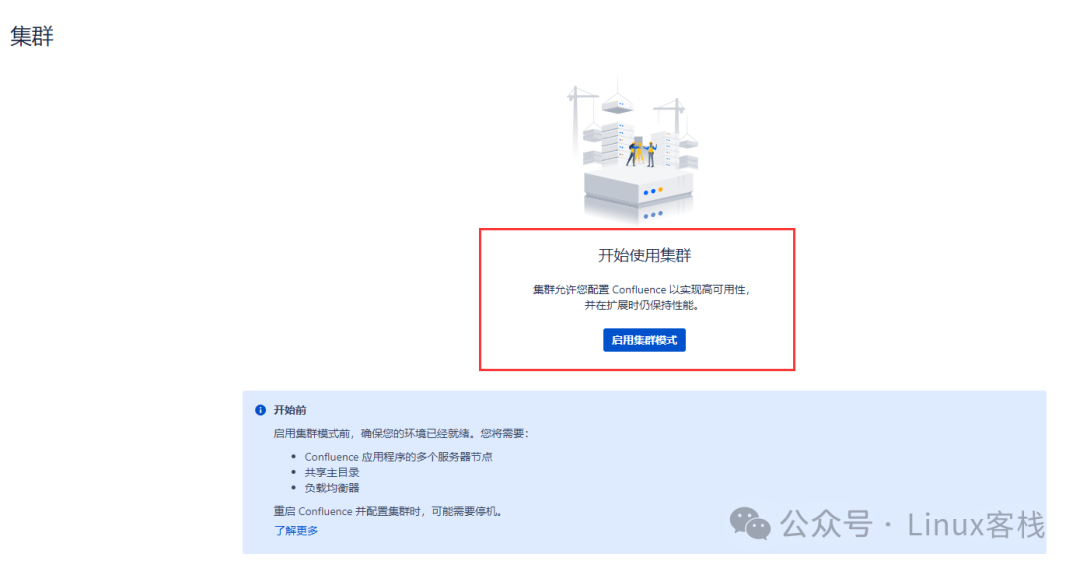The image size is (1080, 568).
Task: Click the 集群允许您配置 Confluence description line
Action: (641, 290)
